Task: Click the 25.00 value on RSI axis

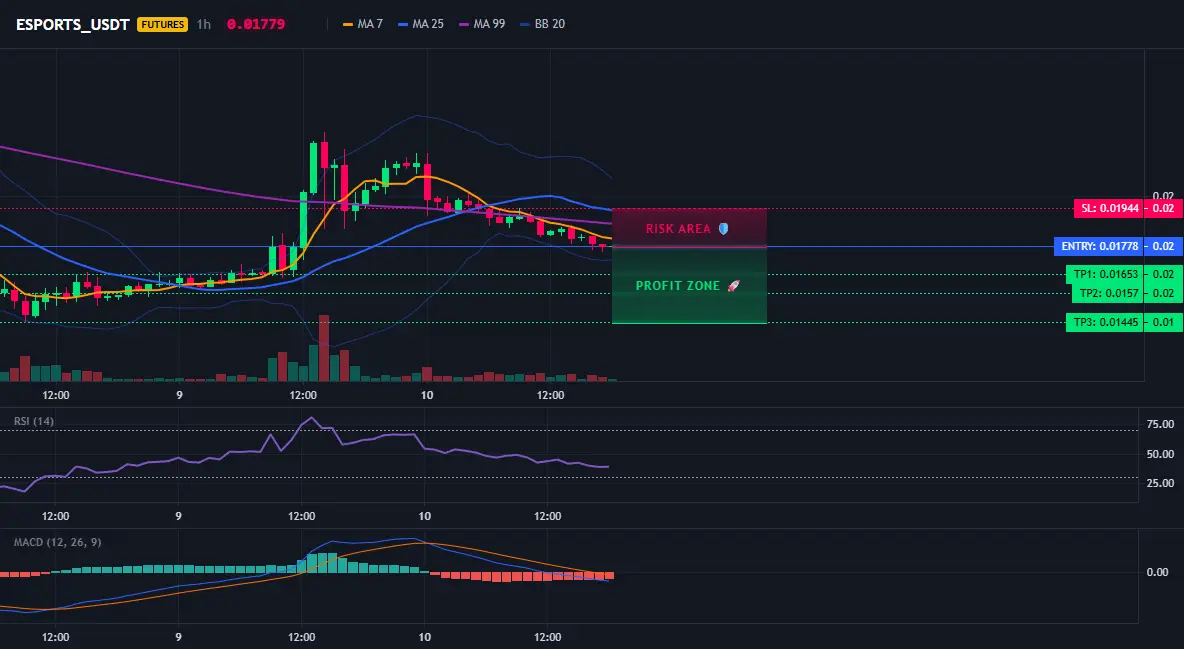Action: pyautogui.click(x=1160, y=483)
